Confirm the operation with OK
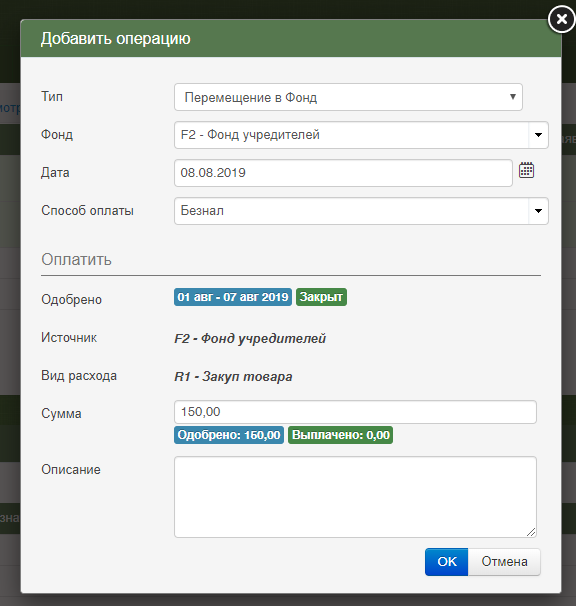This screenshot has width=576, height=606. tap(446, 562)
